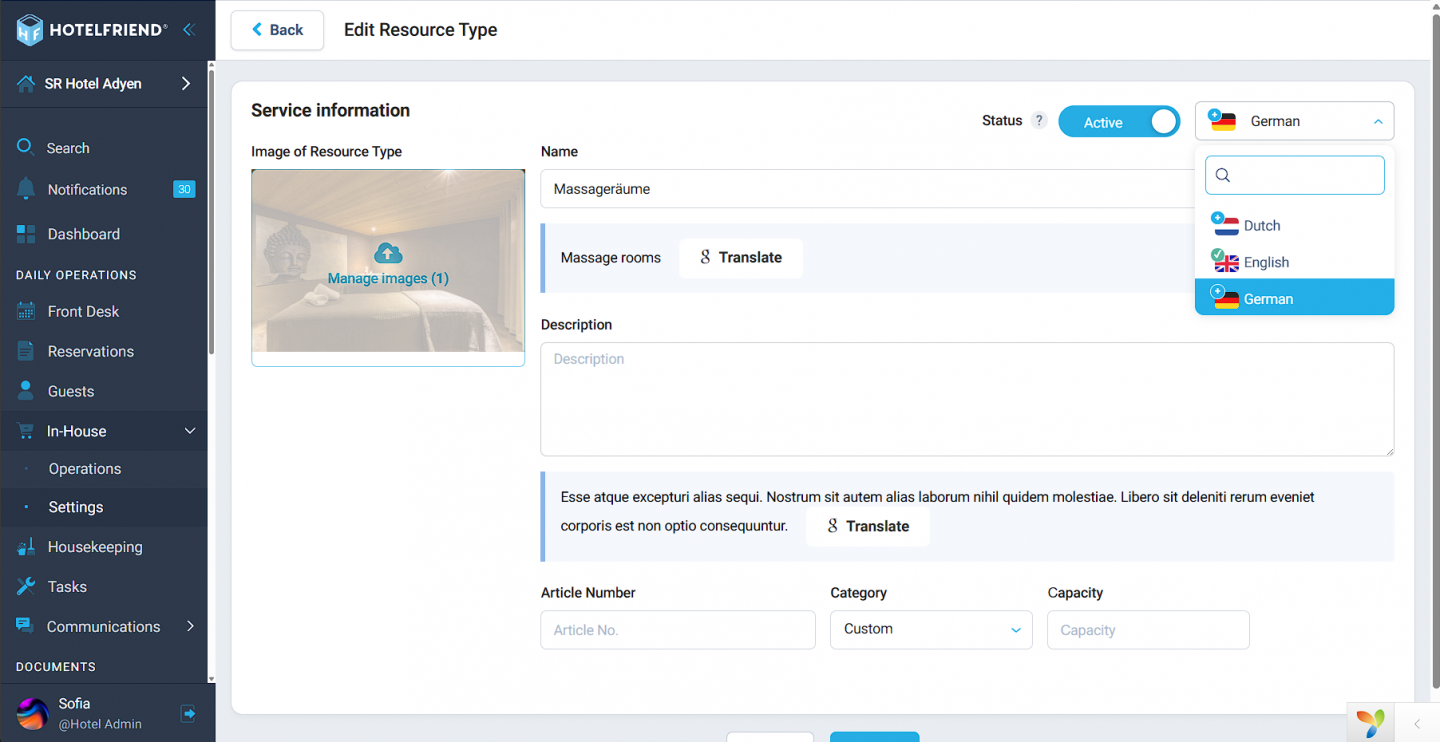The width and height of the screenshot is (1440, 742).
Task: Click the Tasks wrench icon
Action: tap(26, 587)
